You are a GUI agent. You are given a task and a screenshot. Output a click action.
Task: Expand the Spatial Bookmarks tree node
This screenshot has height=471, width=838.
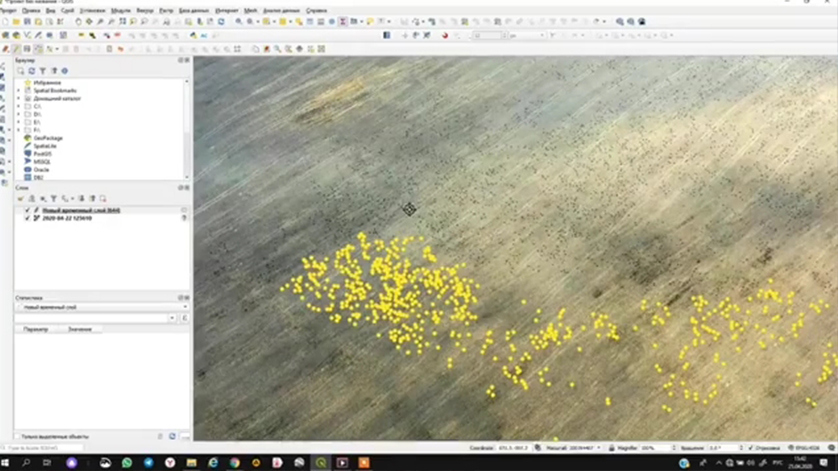[x=19, y=90]
